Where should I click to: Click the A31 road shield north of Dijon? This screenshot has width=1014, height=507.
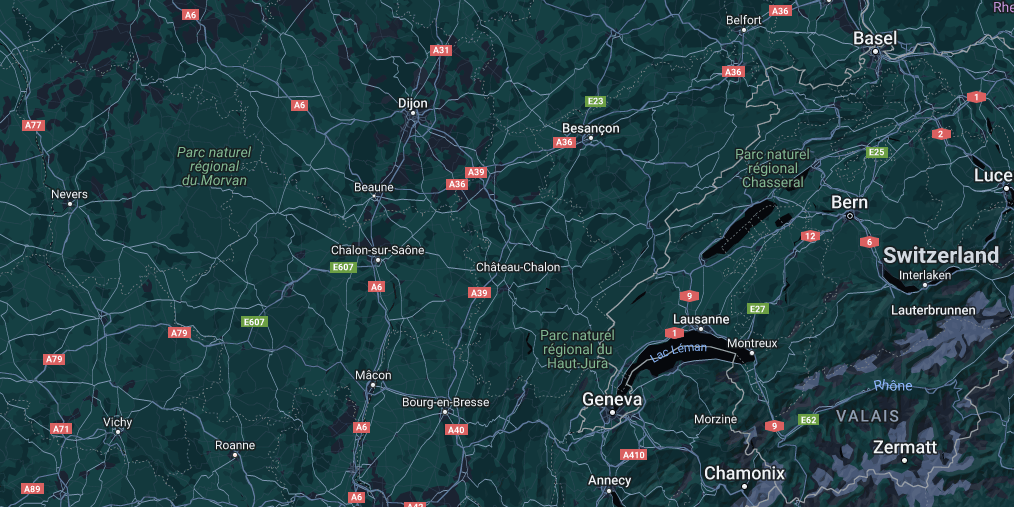tap(441, 50)
